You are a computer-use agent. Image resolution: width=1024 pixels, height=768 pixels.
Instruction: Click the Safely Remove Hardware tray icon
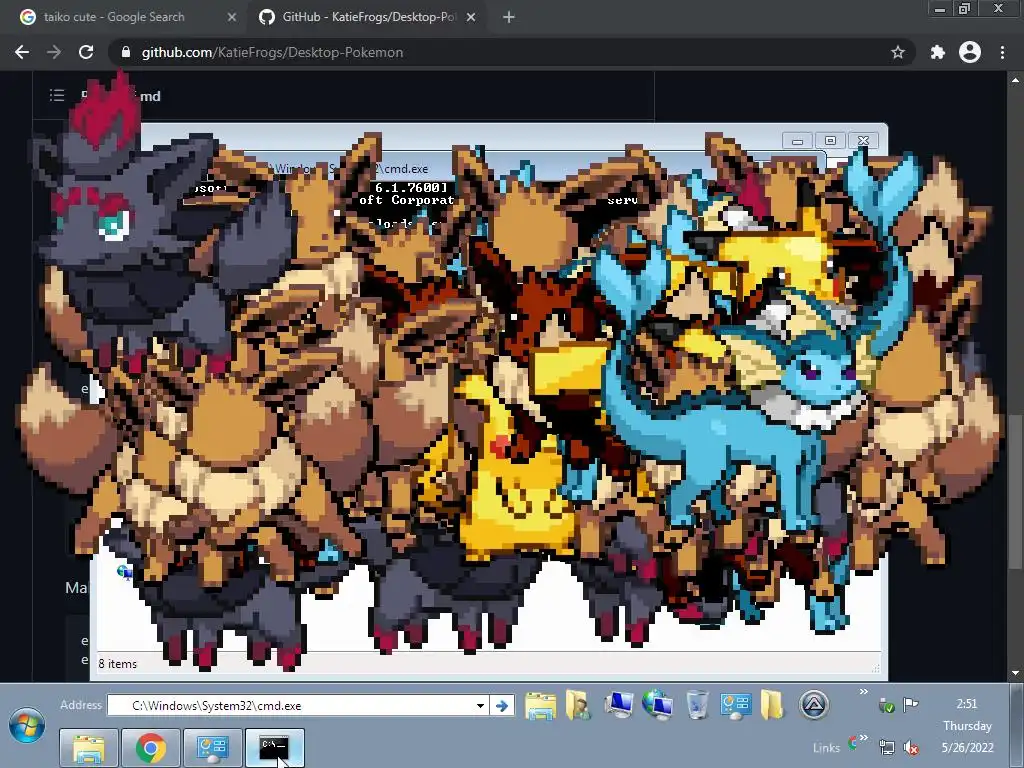tap(886, 705)
